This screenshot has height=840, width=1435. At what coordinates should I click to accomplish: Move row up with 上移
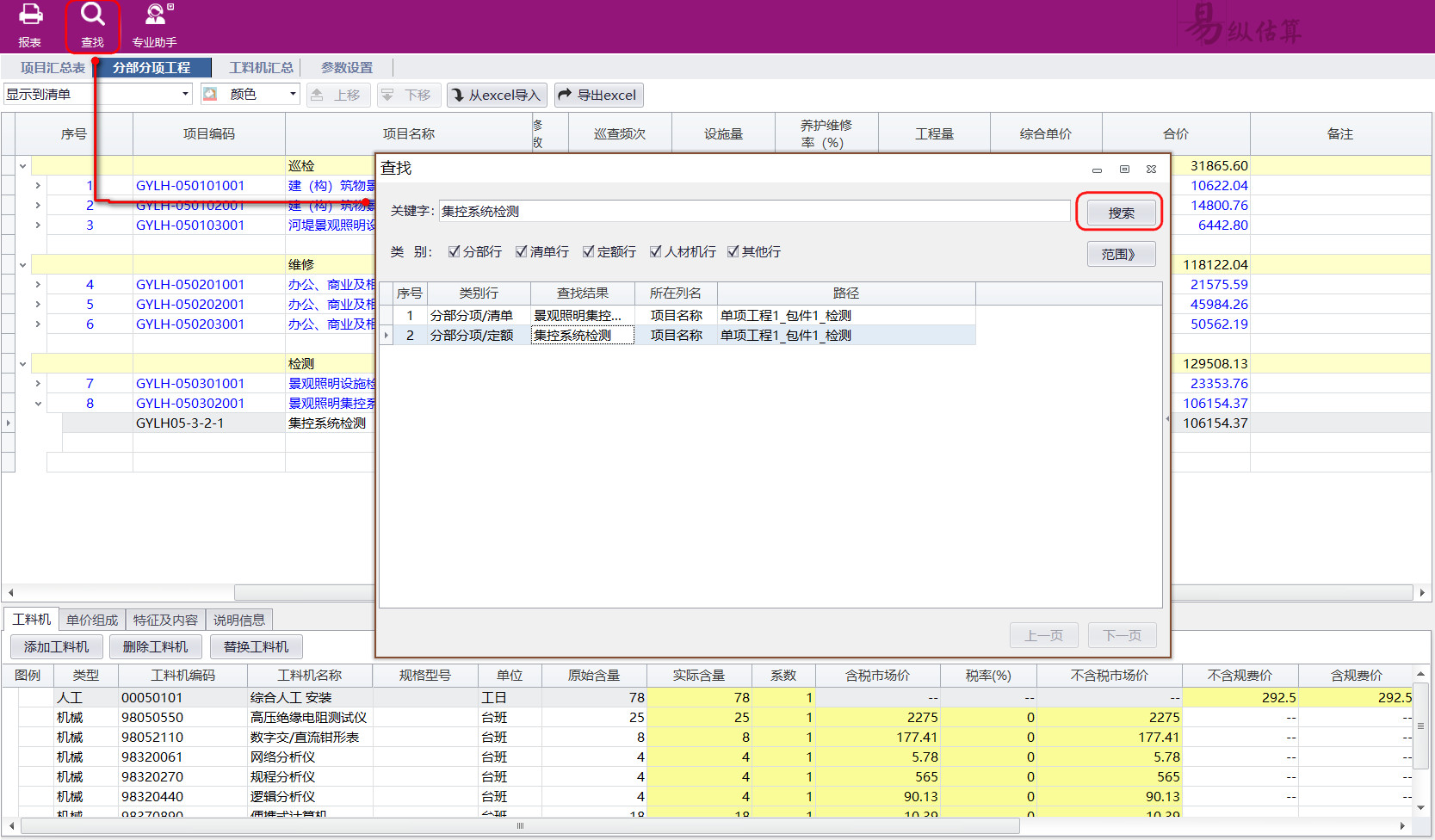tap(337, 95)
